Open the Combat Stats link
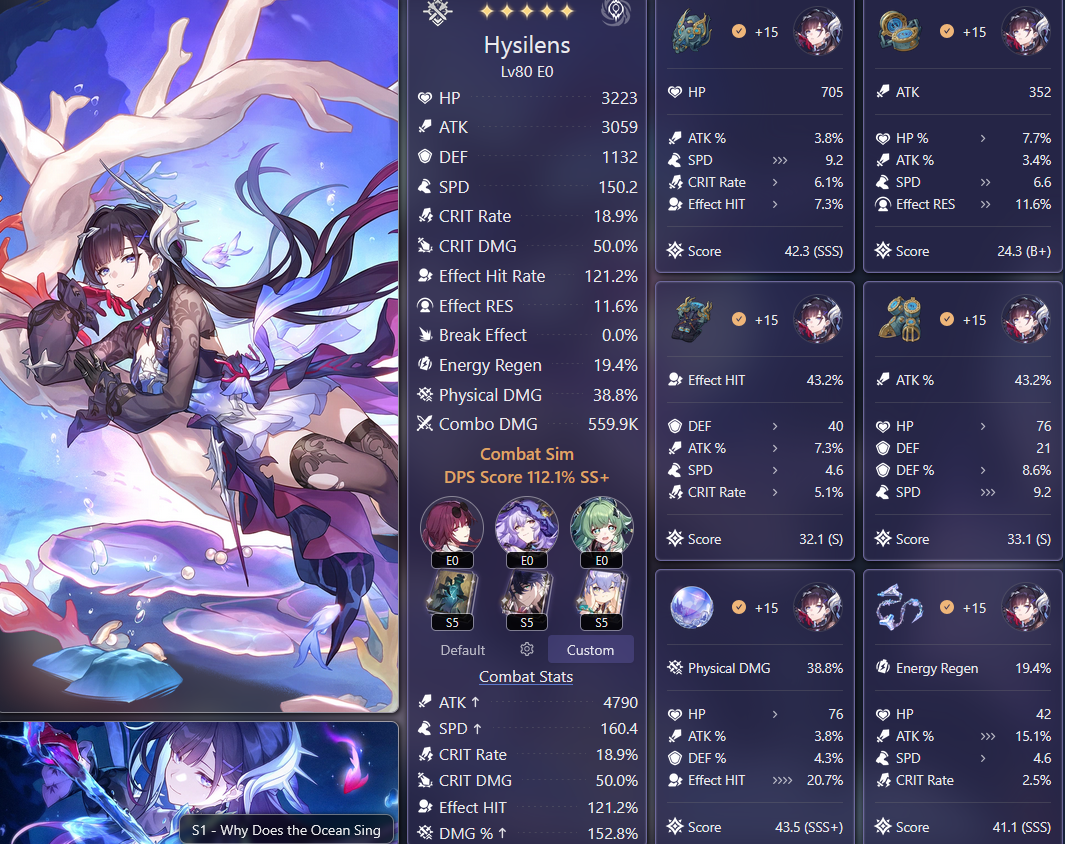This screenshot has height=844, width=1065. point(526,677)
